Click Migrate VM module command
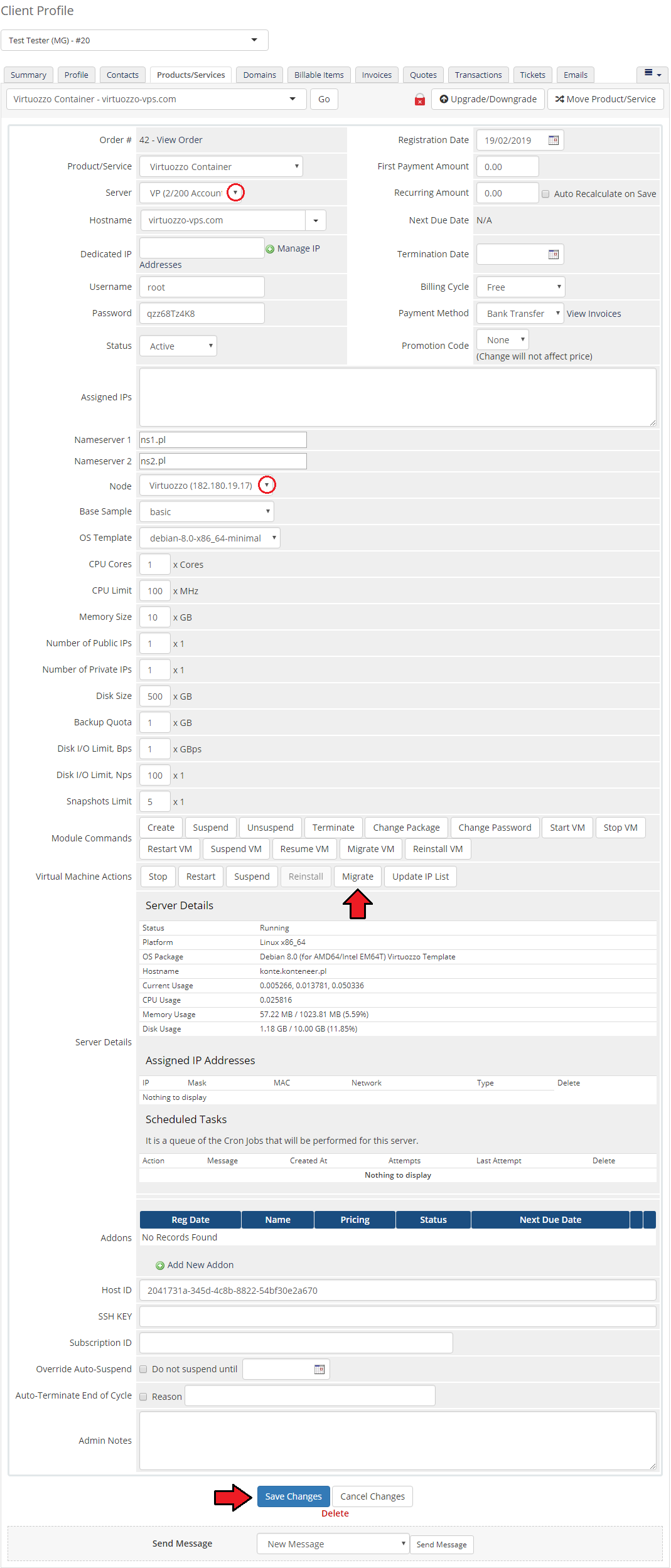This screenshot has height=1568, width=671. (x=371, y=849)
